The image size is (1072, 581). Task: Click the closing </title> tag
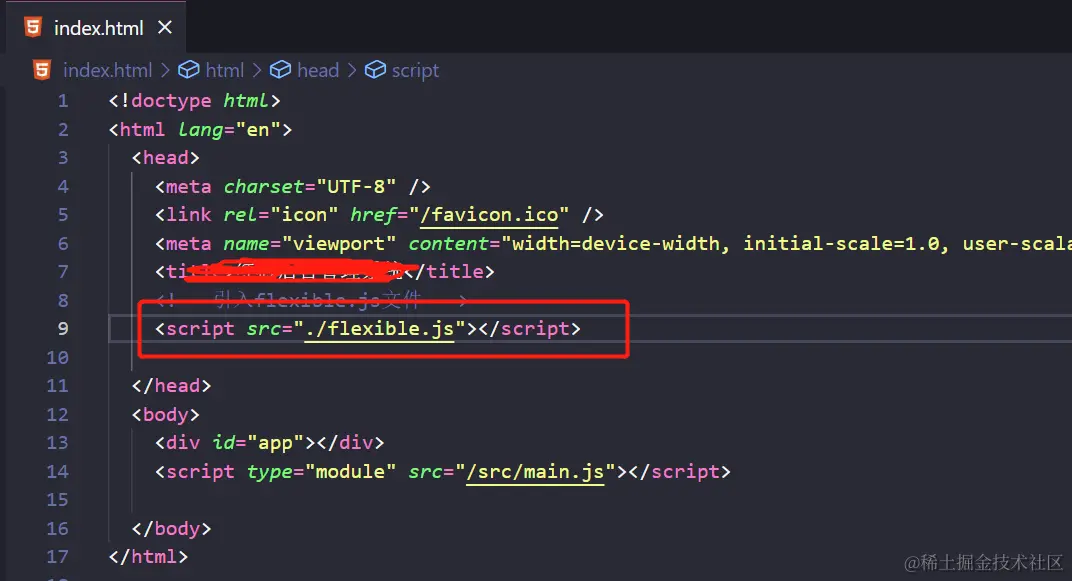(x=450, y=272)
